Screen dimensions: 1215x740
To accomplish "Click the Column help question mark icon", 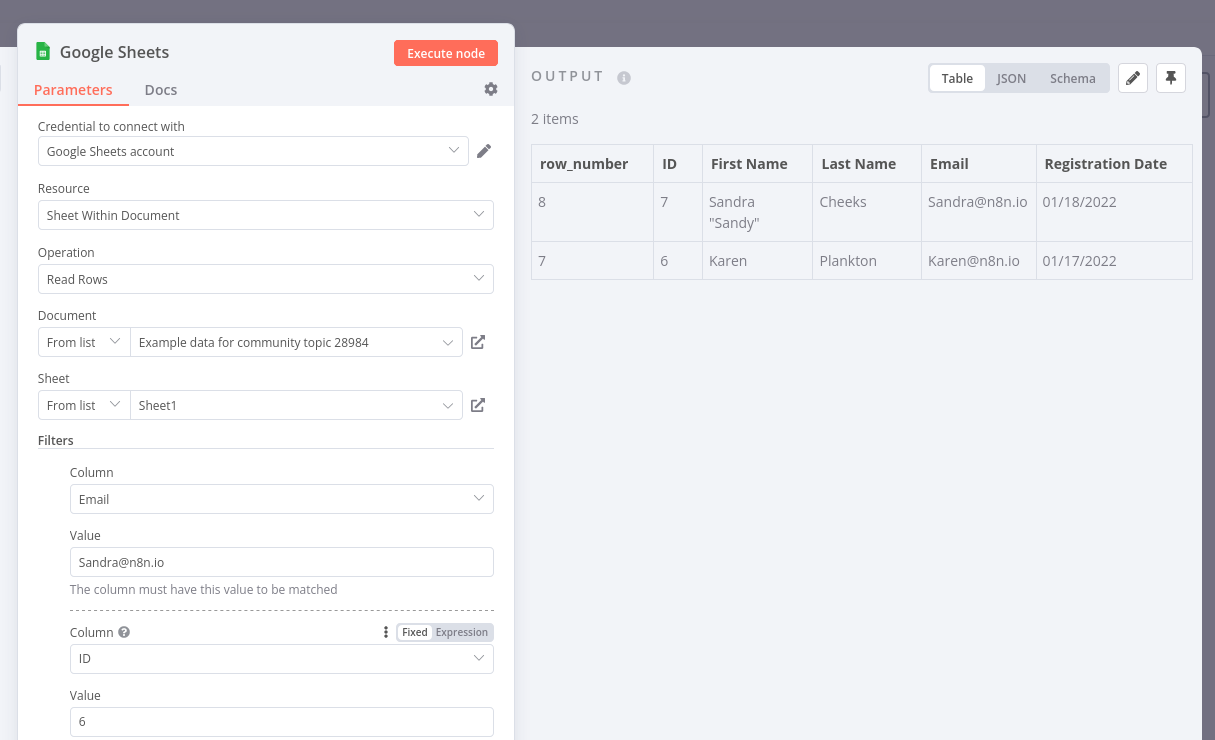I will 124,632.
